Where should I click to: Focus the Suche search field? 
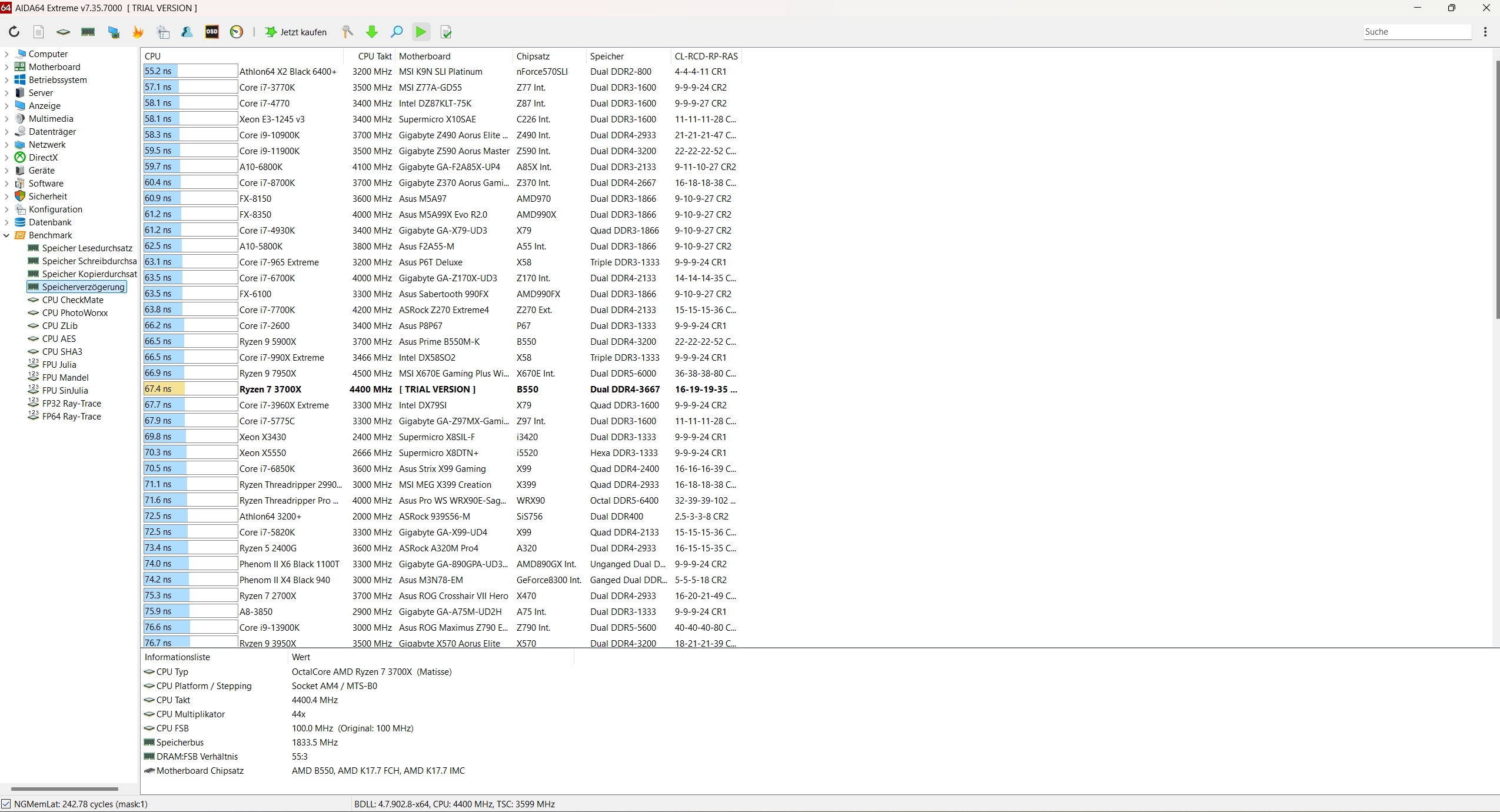(1417, 32)
